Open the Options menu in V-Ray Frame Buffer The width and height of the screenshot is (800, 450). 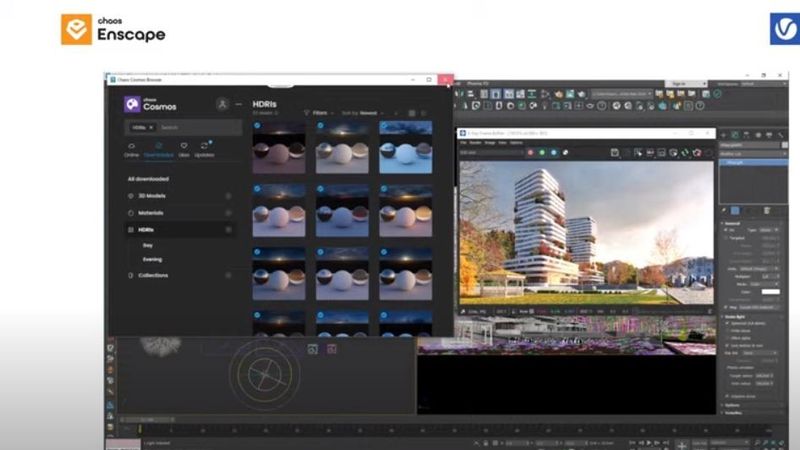coord(516,143)
